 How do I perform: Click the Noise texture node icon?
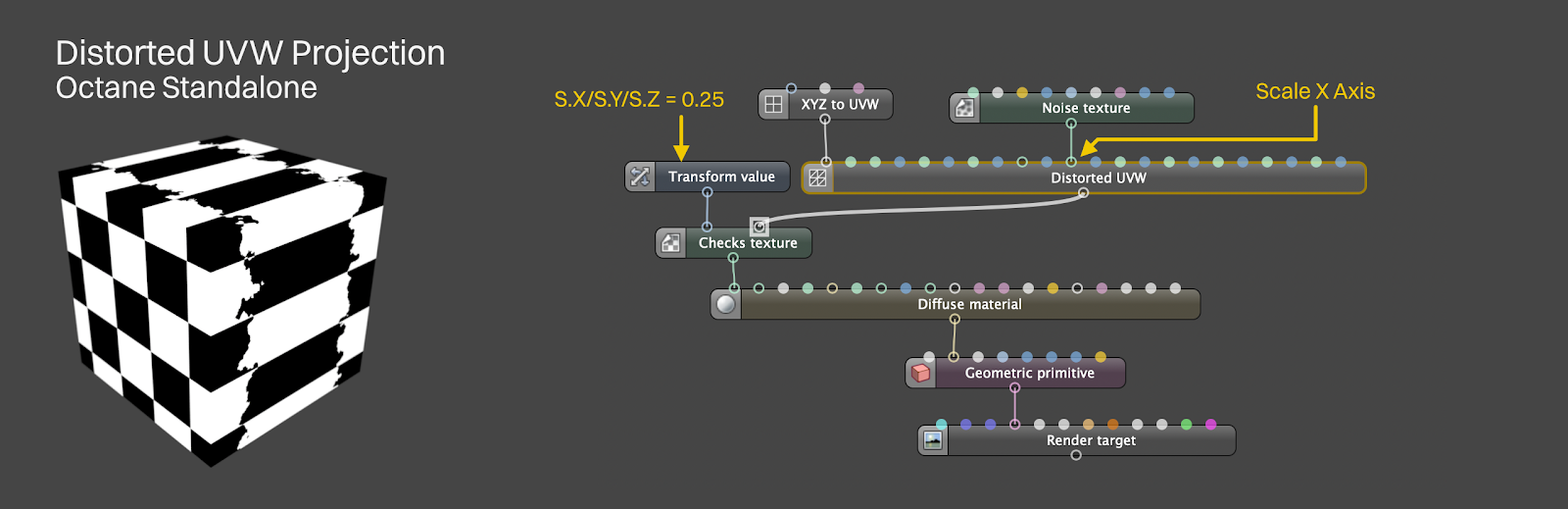pos(964,108)
